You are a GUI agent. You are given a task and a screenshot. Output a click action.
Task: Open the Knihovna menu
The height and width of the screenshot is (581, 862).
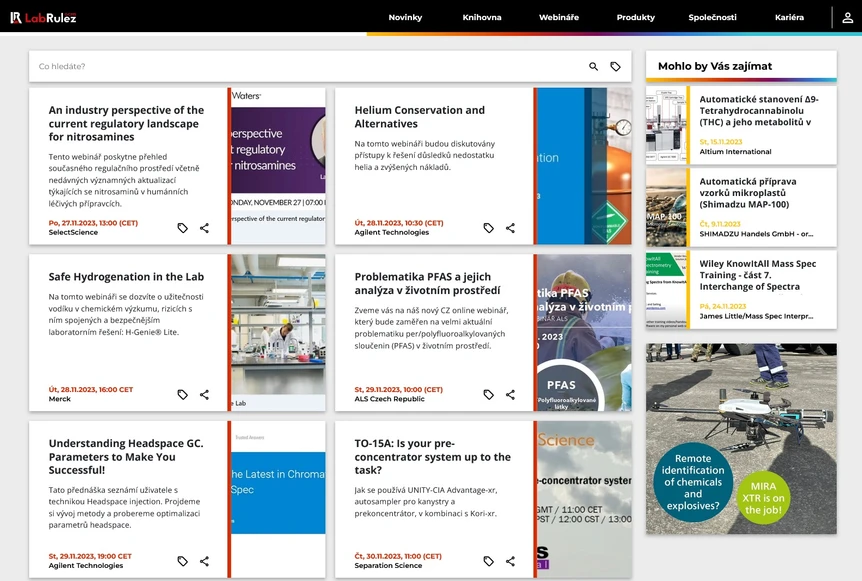482,17
